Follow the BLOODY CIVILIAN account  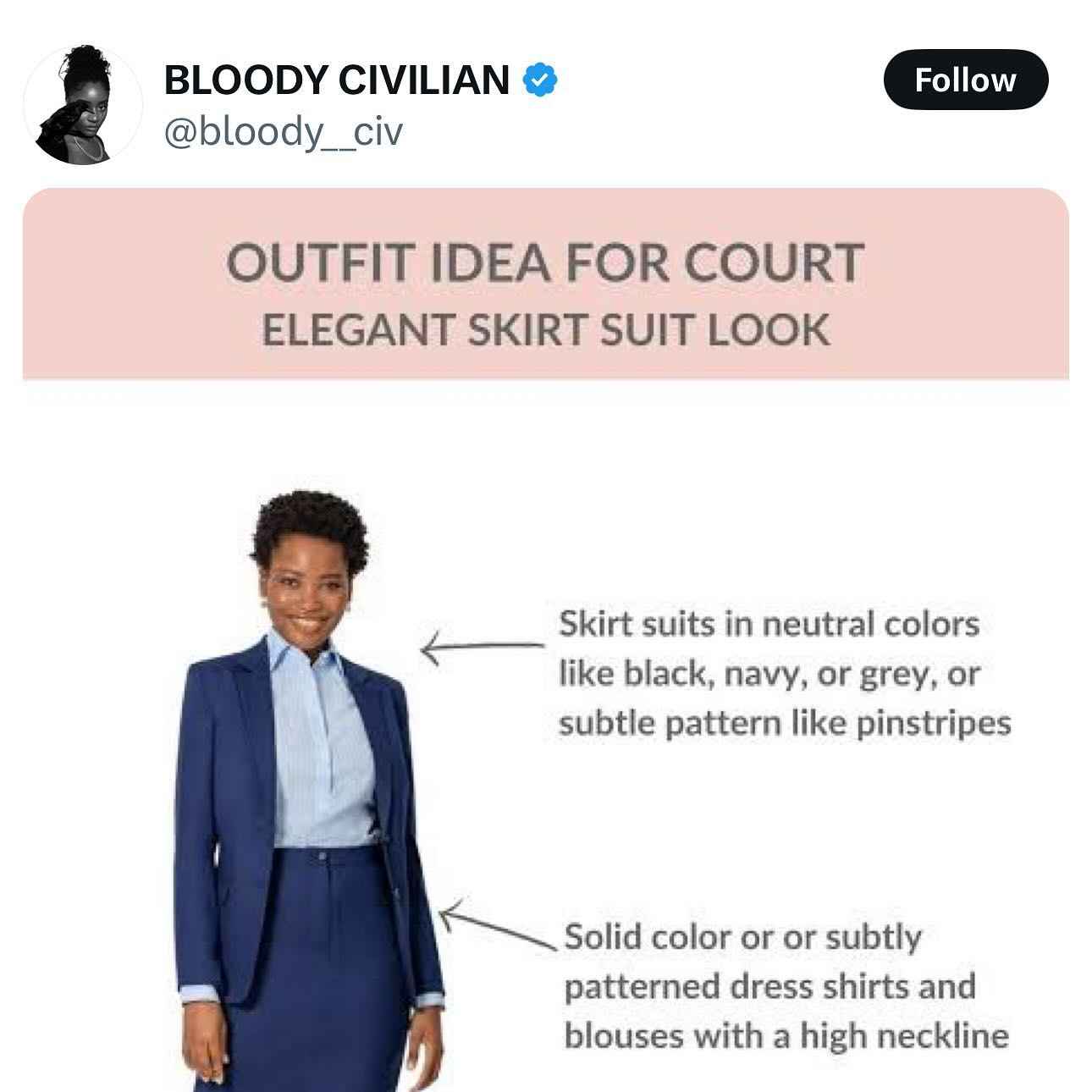point(965,80)
